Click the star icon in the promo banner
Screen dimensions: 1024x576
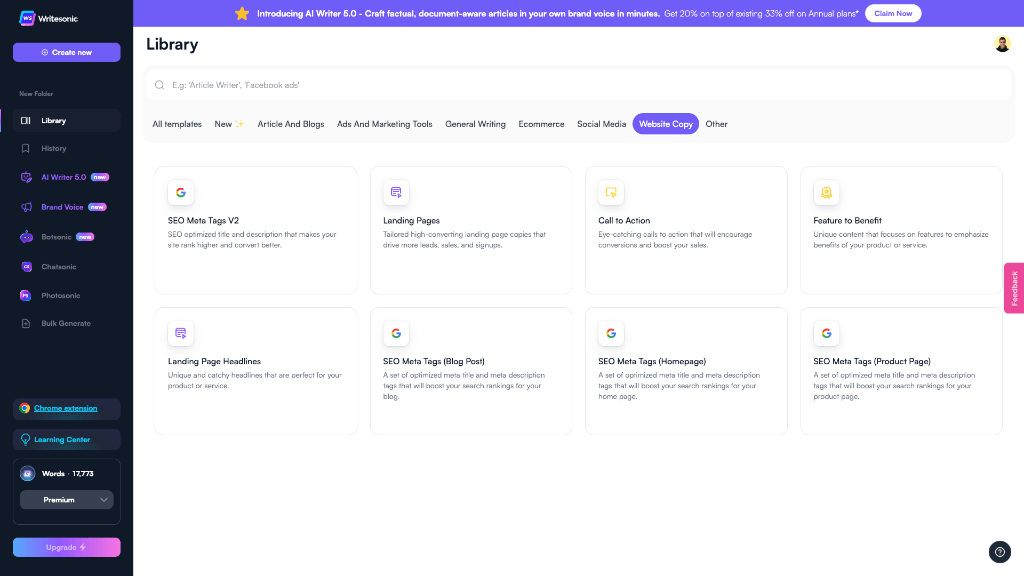(242, 14)
